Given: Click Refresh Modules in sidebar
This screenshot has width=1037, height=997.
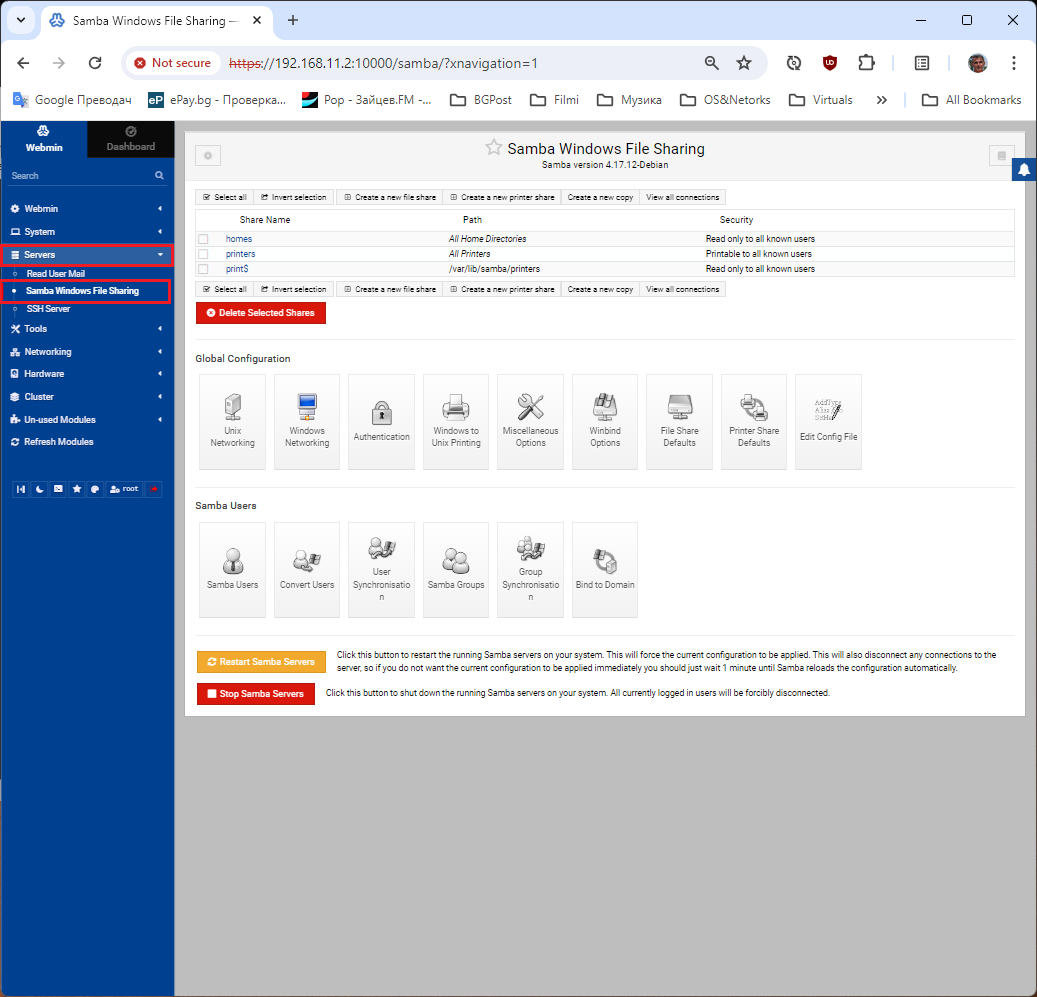Looking at the screenshot, I should (x=58, y=442).
